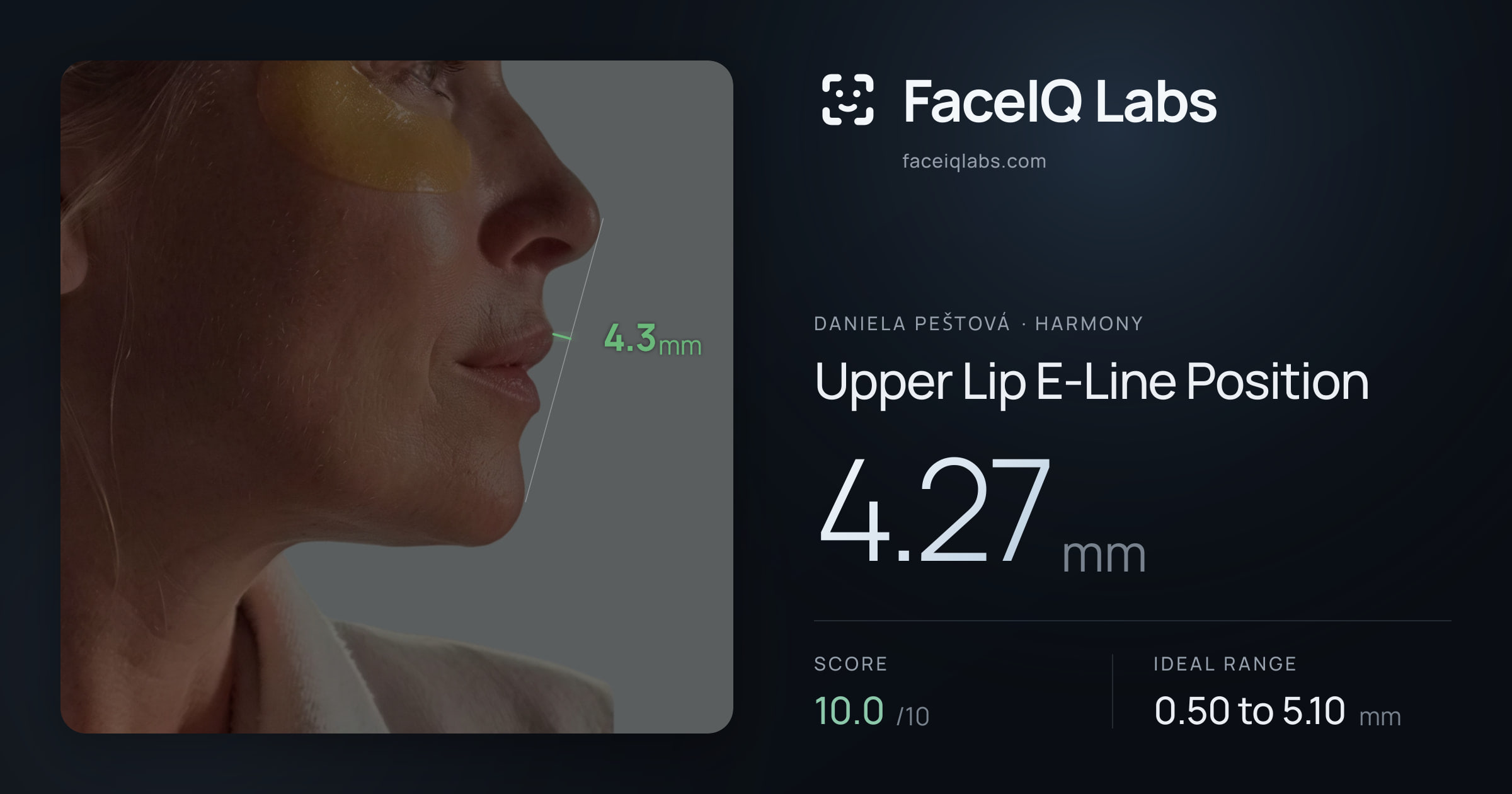Click the FaceIQ Labs brand title
Viewport: 1512px width, 794px height.
coord(1060,101)
